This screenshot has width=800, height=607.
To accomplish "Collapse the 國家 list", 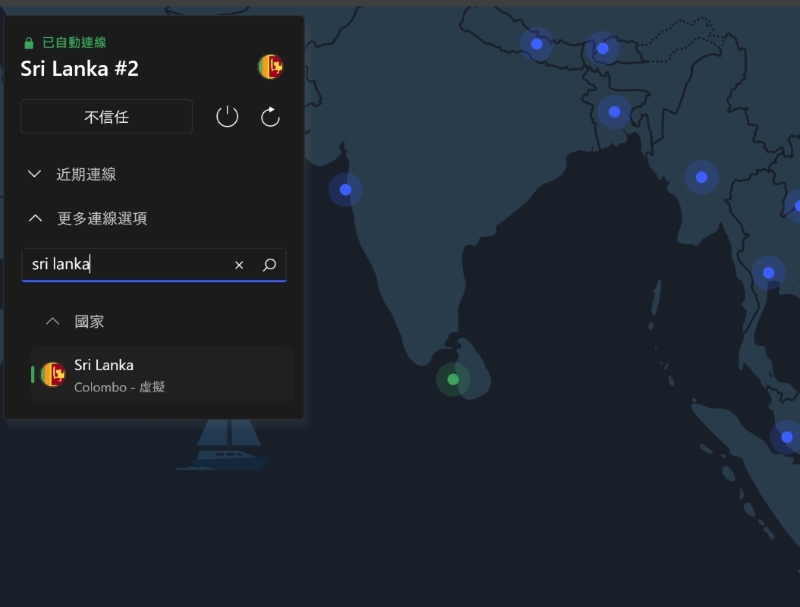I will pyautogui.click(x=74, y=322).
